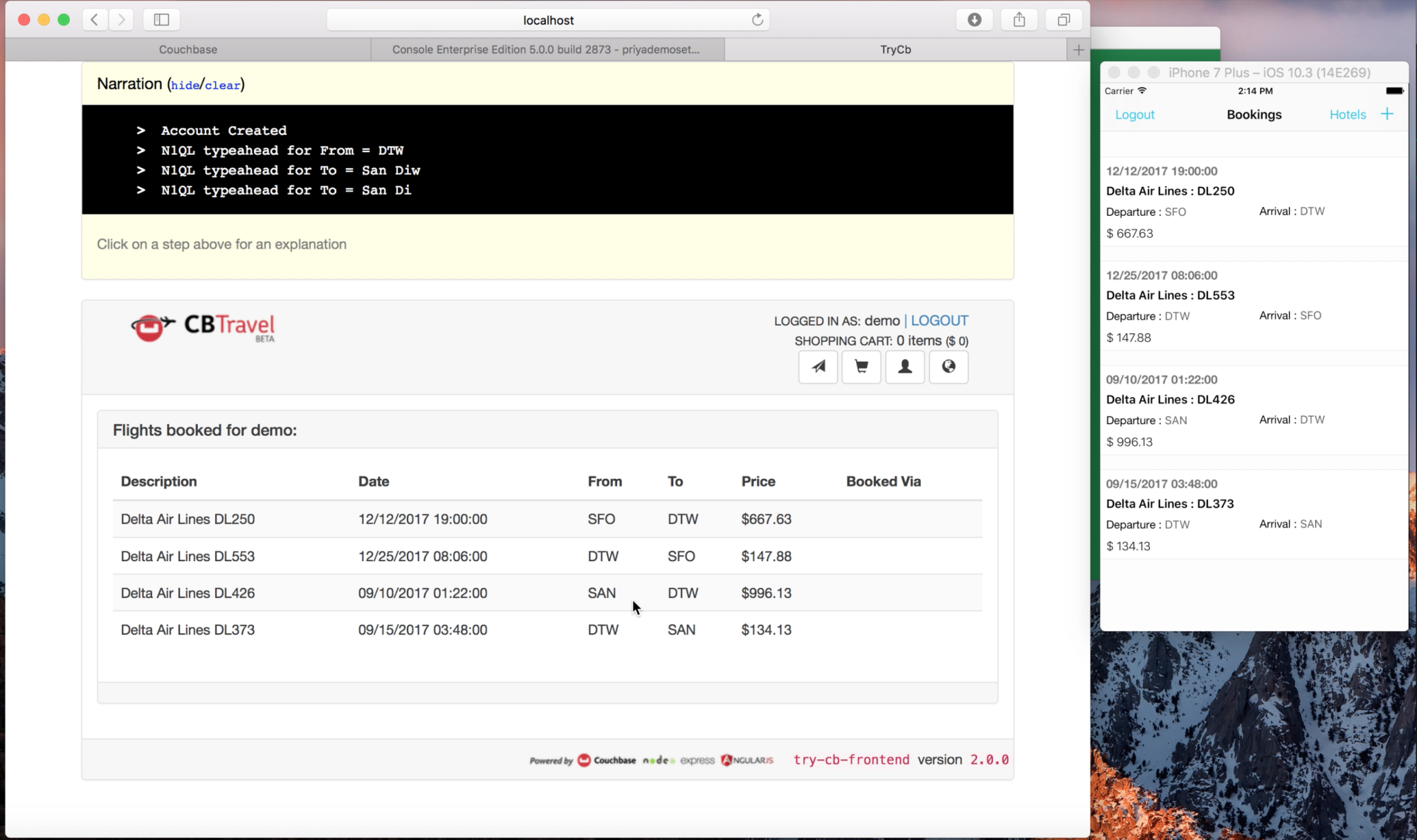Click the airplane flights icon button
1417x840 pixels.
(818, 367)
